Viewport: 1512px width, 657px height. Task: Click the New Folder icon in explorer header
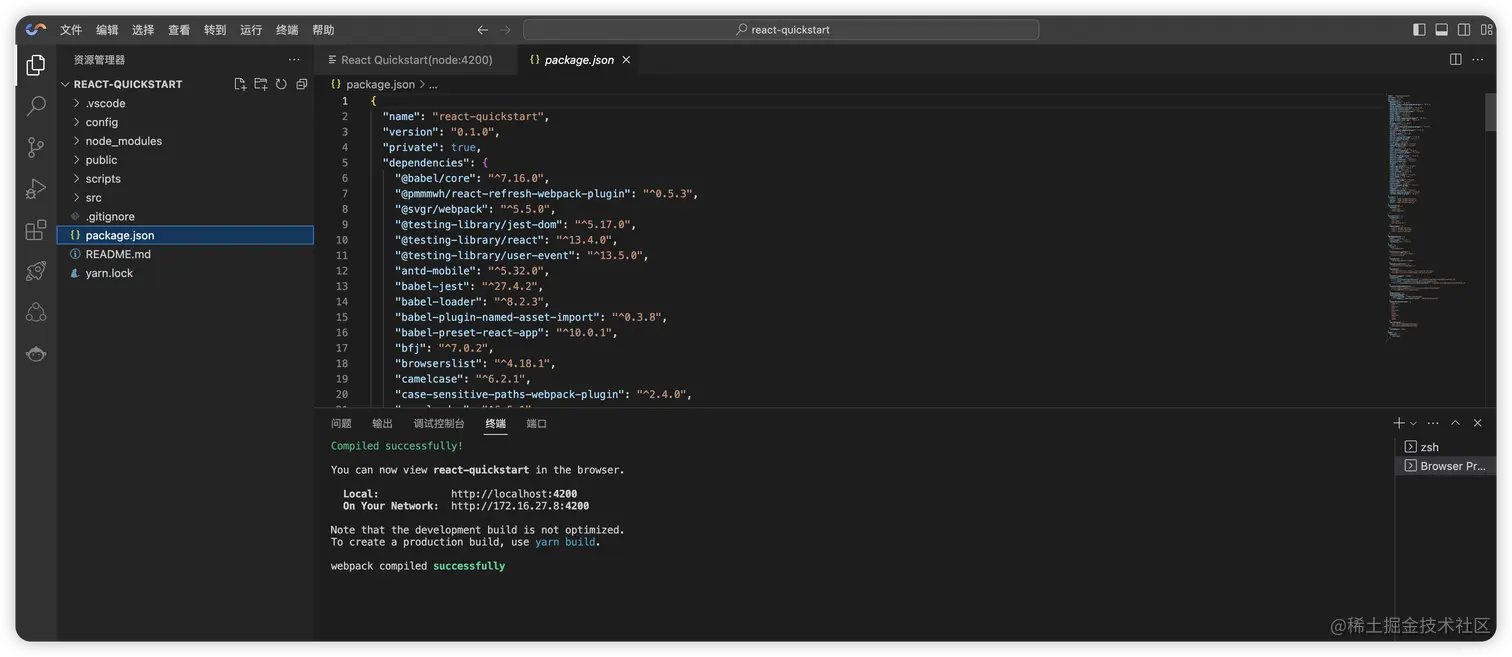pyautogui.click(x=260, y=84)
